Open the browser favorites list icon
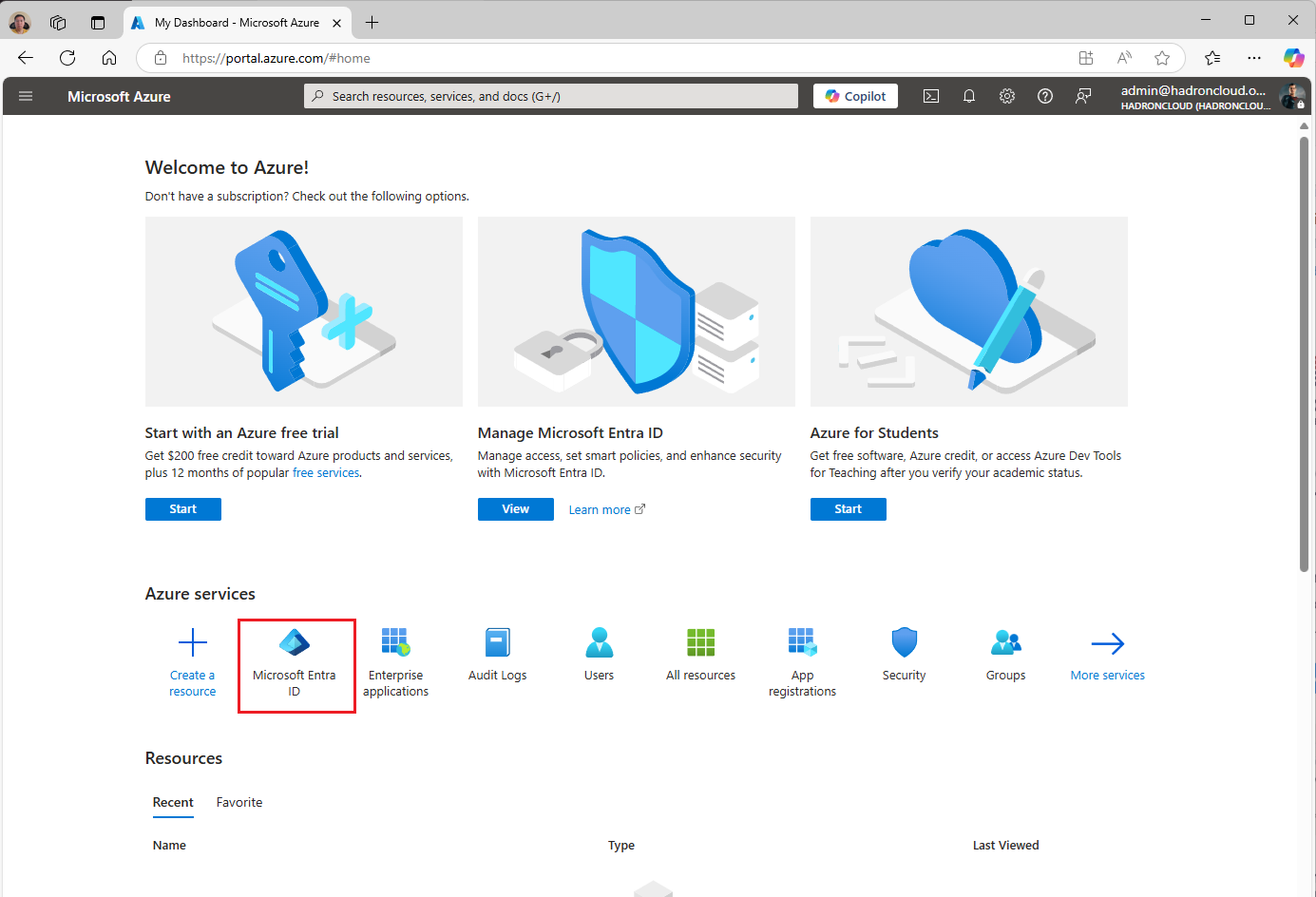 (1212, 58)
